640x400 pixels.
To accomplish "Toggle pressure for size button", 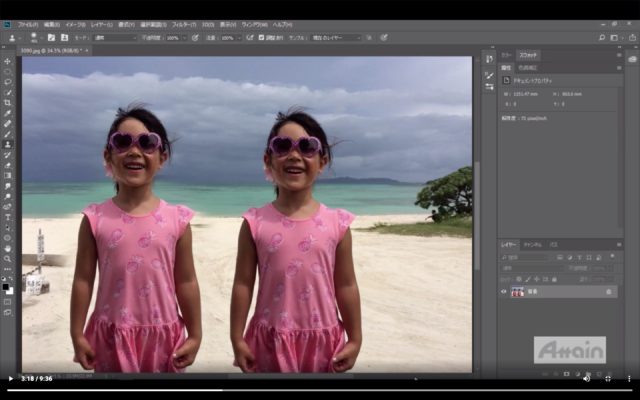I will pyautogui.click(x=384, y=38).
